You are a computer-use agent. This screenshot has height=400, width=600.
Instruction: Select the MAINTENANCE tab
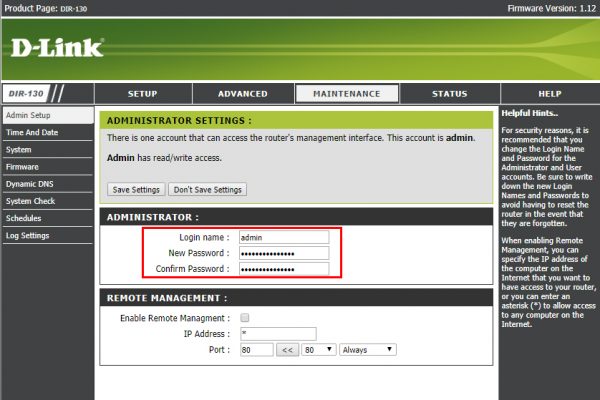pyautogui.click(x=347, y=94)
